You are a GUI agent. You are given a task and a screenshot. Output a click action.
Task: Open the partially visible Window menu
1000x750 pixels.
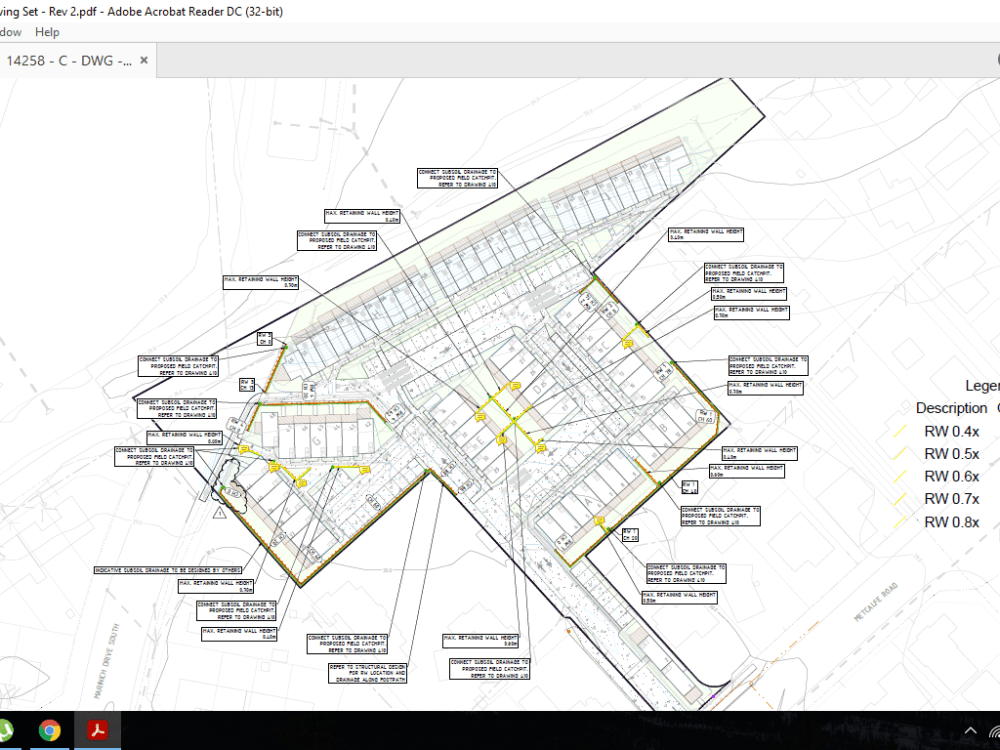click(10, 32)
